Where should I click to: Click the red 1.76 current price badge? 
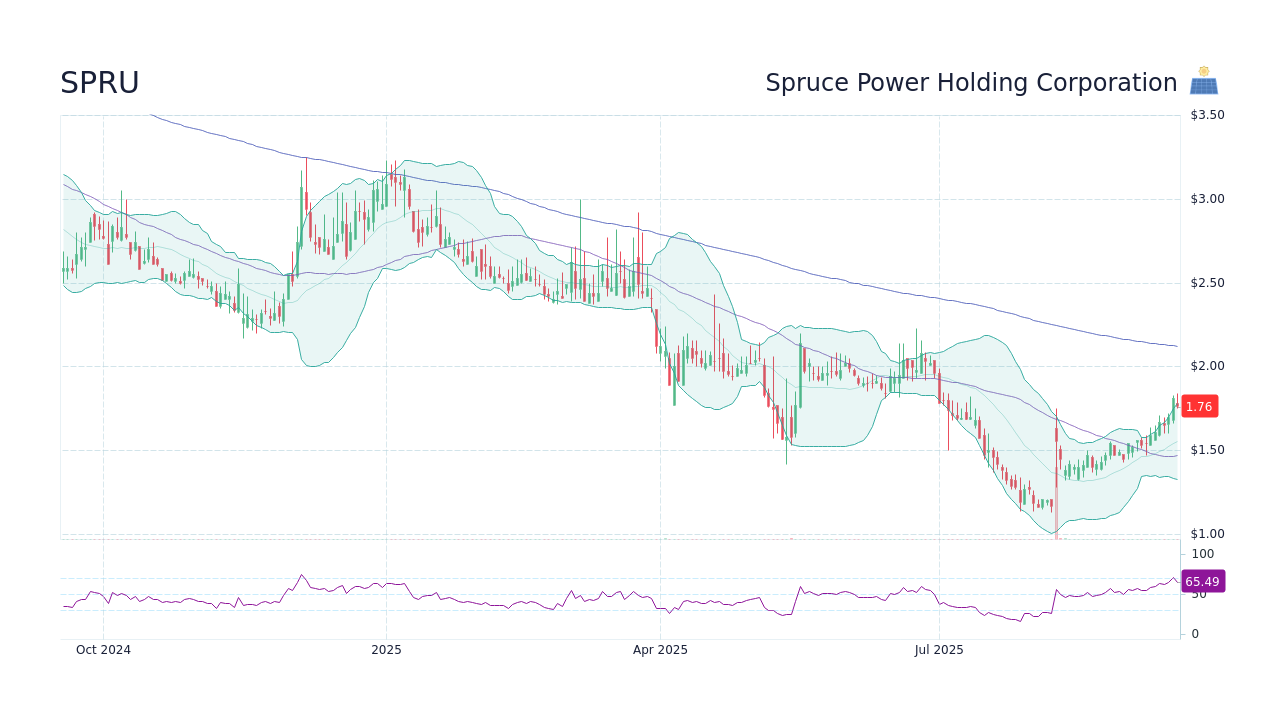click(x=1198, y=406)
